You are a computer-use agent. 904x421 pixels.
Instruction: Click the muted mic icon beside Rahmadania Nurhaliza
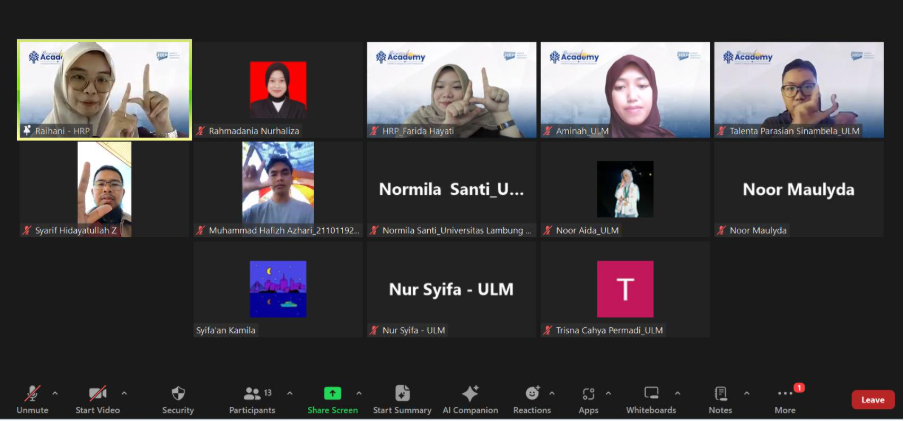pos(201,131)
